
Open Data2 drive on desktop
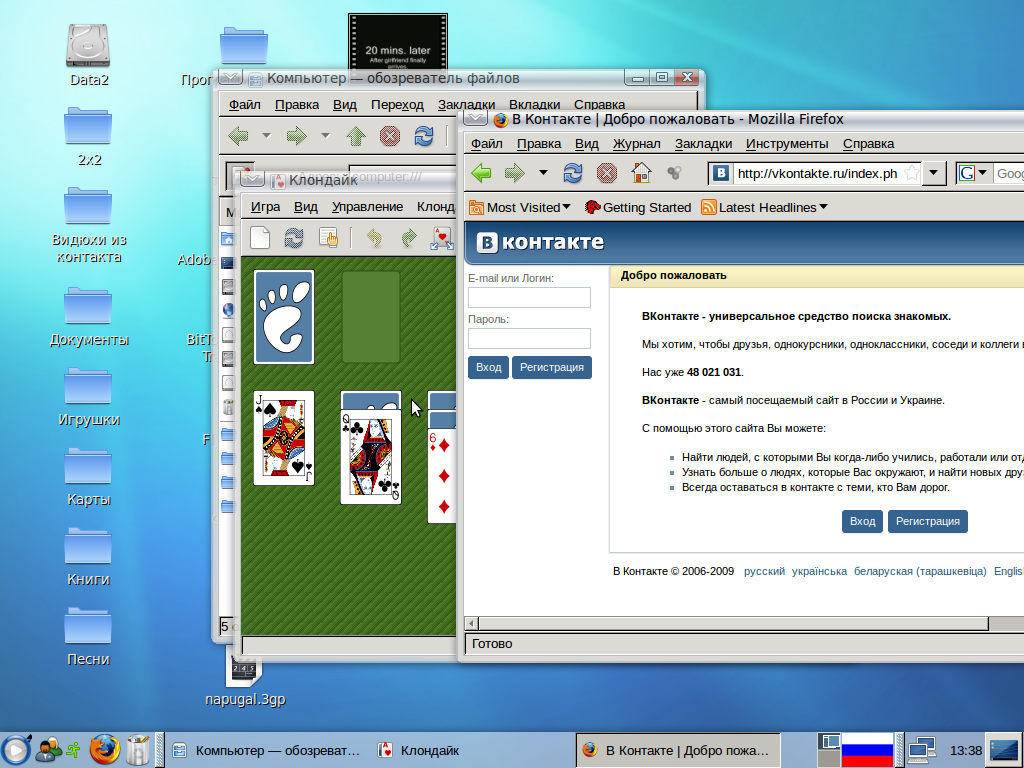coord(89,56)
